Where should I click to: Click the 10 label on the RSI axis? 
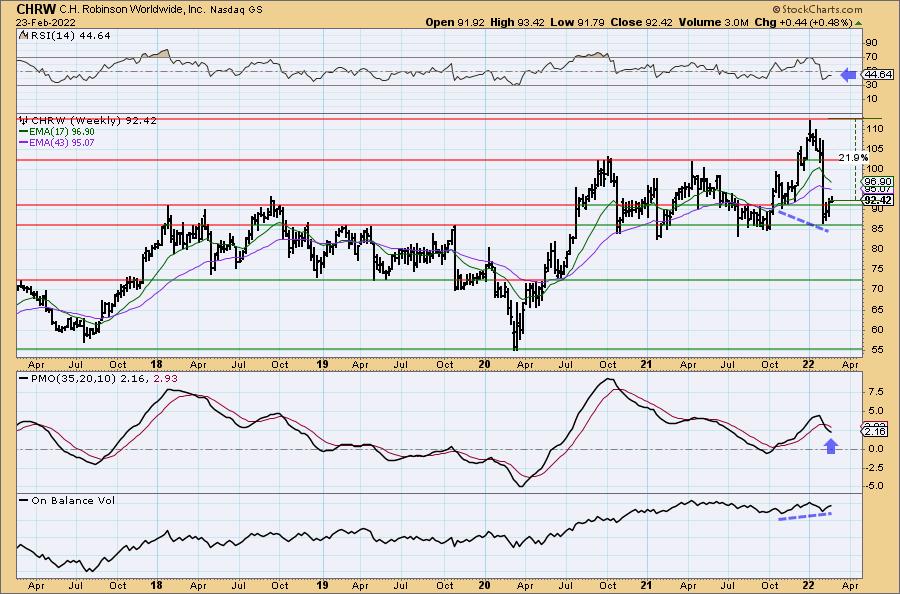pos(871,99)
